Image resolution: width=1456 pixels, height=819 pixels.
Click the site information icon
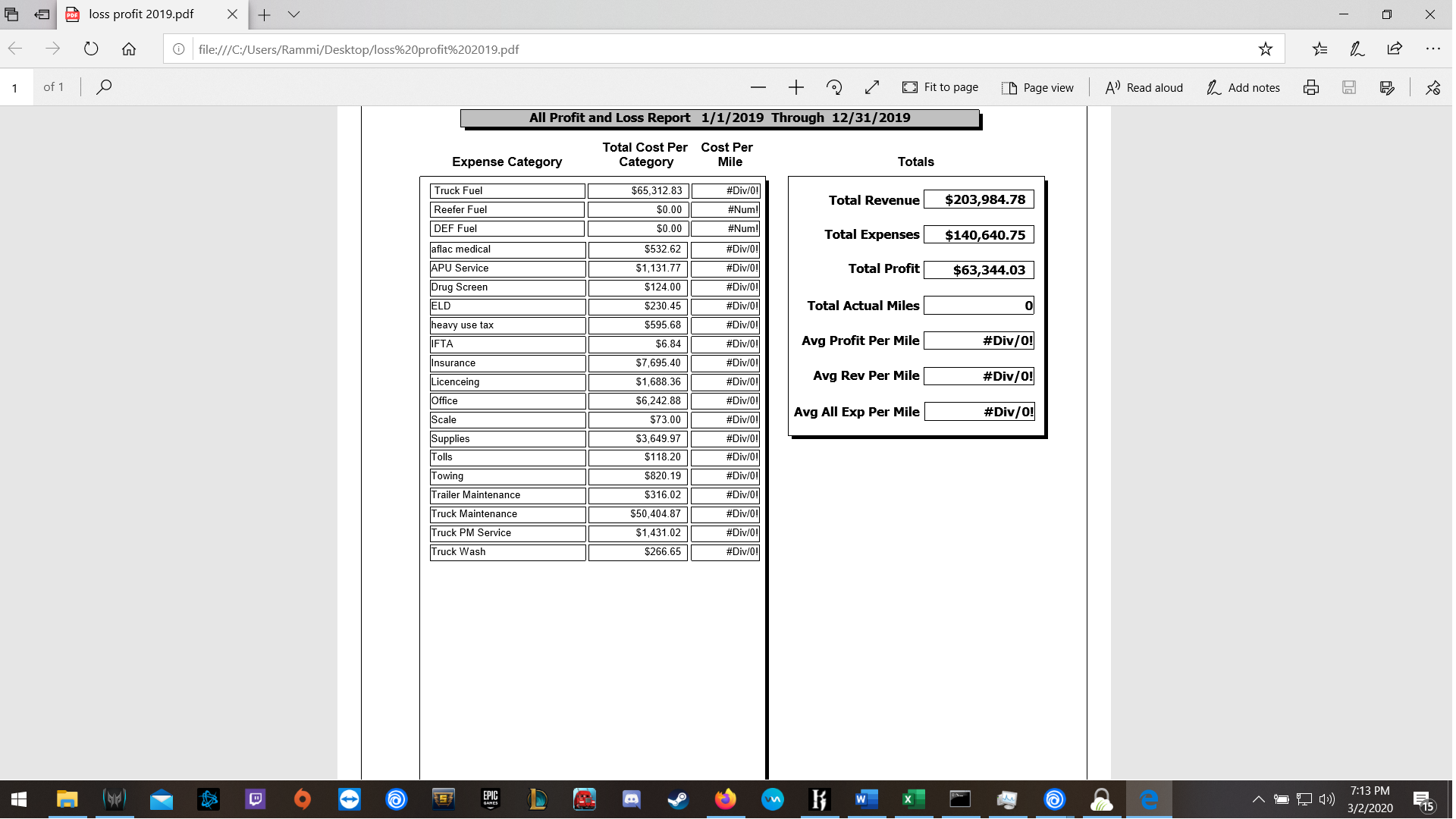179,49
